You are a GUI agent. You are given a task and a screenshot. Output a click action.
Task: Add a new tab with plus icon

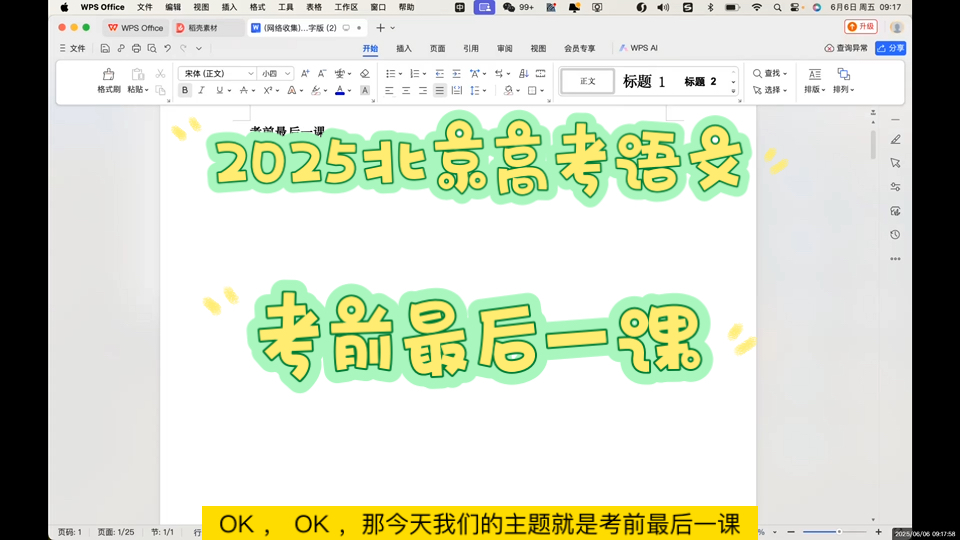pos(380,28)
